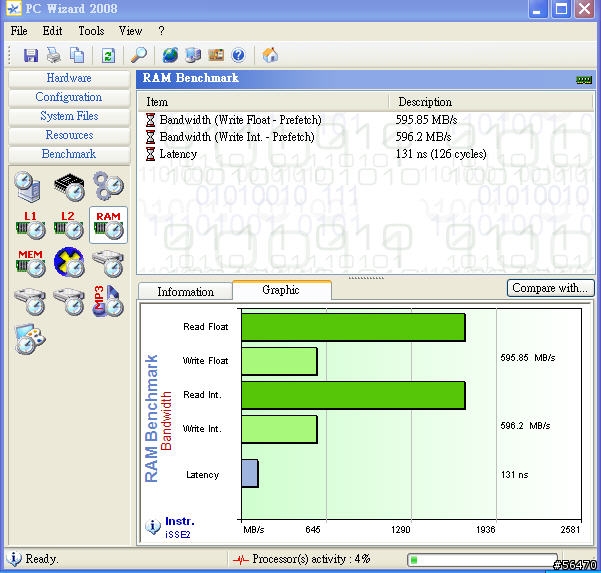This screenshot has height=573, width=601.
Task: Click the 131 ns (126 cycles) value
Action: pyautogui.click(x=441, y=154)
